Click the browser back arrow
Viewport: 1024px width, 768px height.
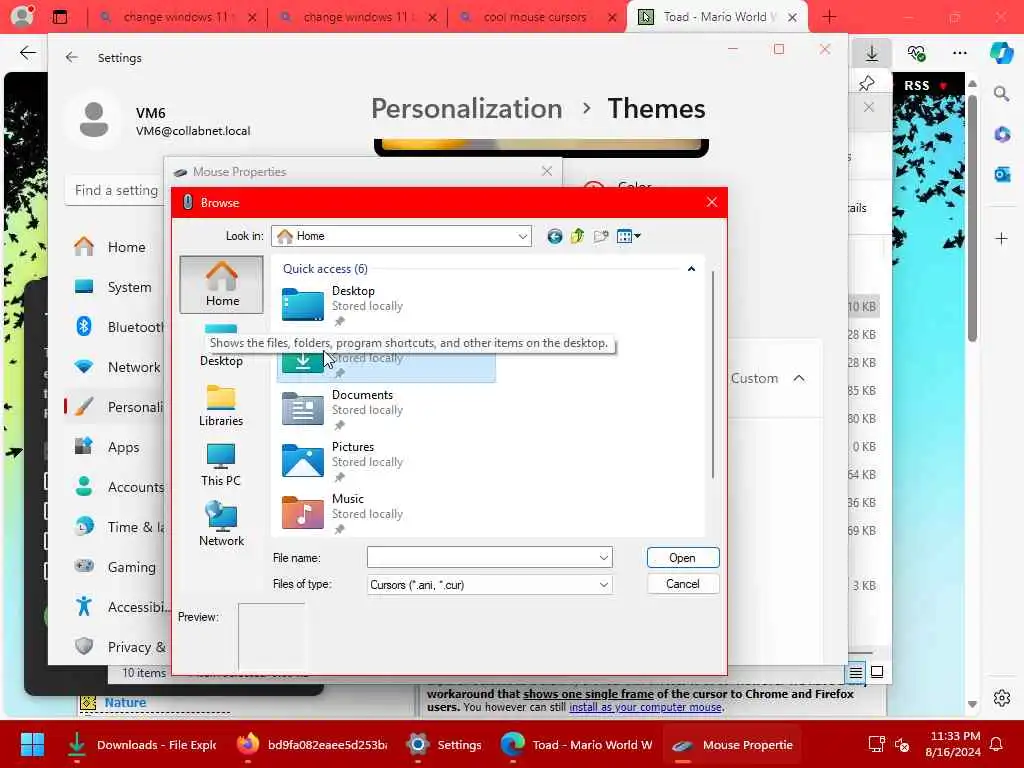pyautogui.click(x=27, y=53)
